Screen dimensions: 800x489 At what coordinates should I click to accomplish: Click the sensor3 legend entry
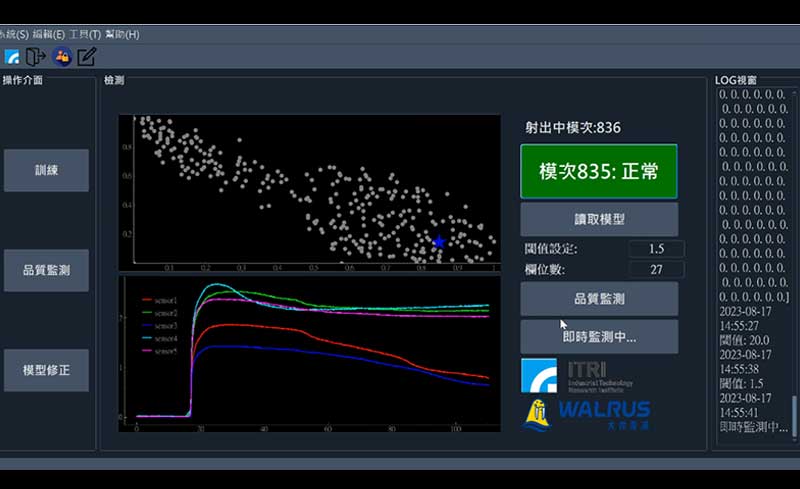tap(159, 326)
